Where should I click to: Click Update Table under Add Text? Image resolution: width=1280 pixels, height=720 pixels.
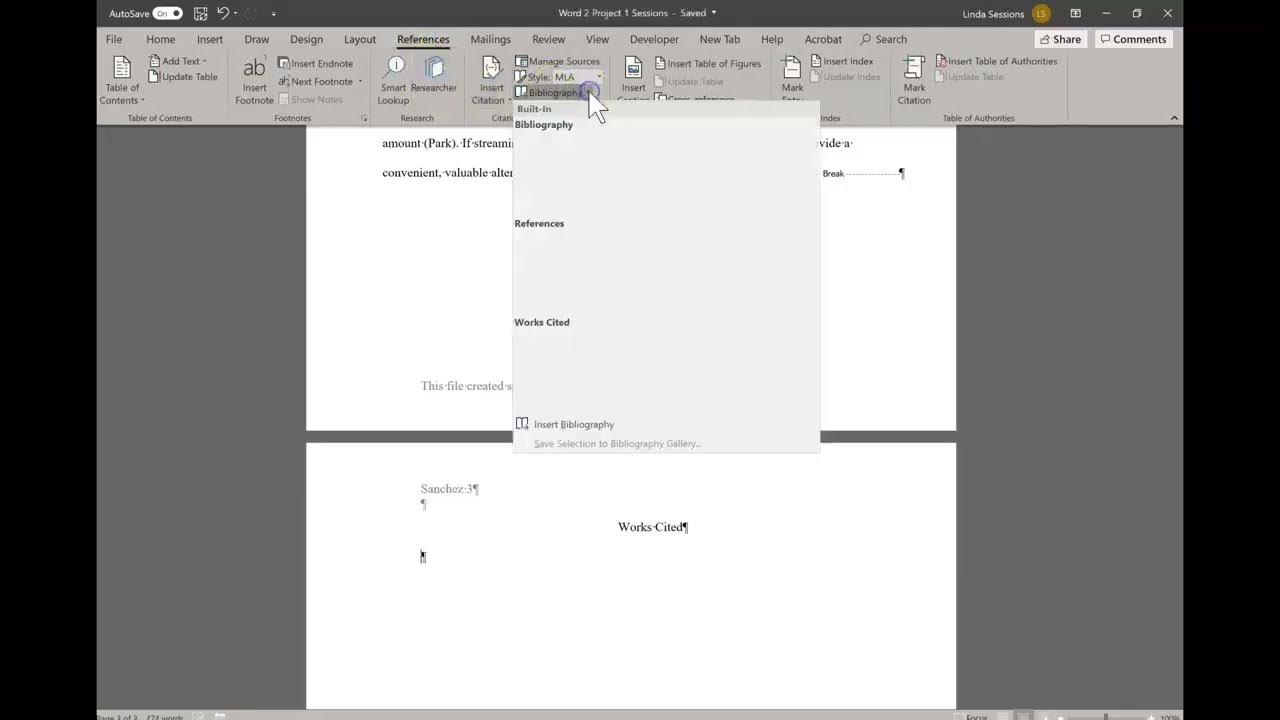pos(183,77)
